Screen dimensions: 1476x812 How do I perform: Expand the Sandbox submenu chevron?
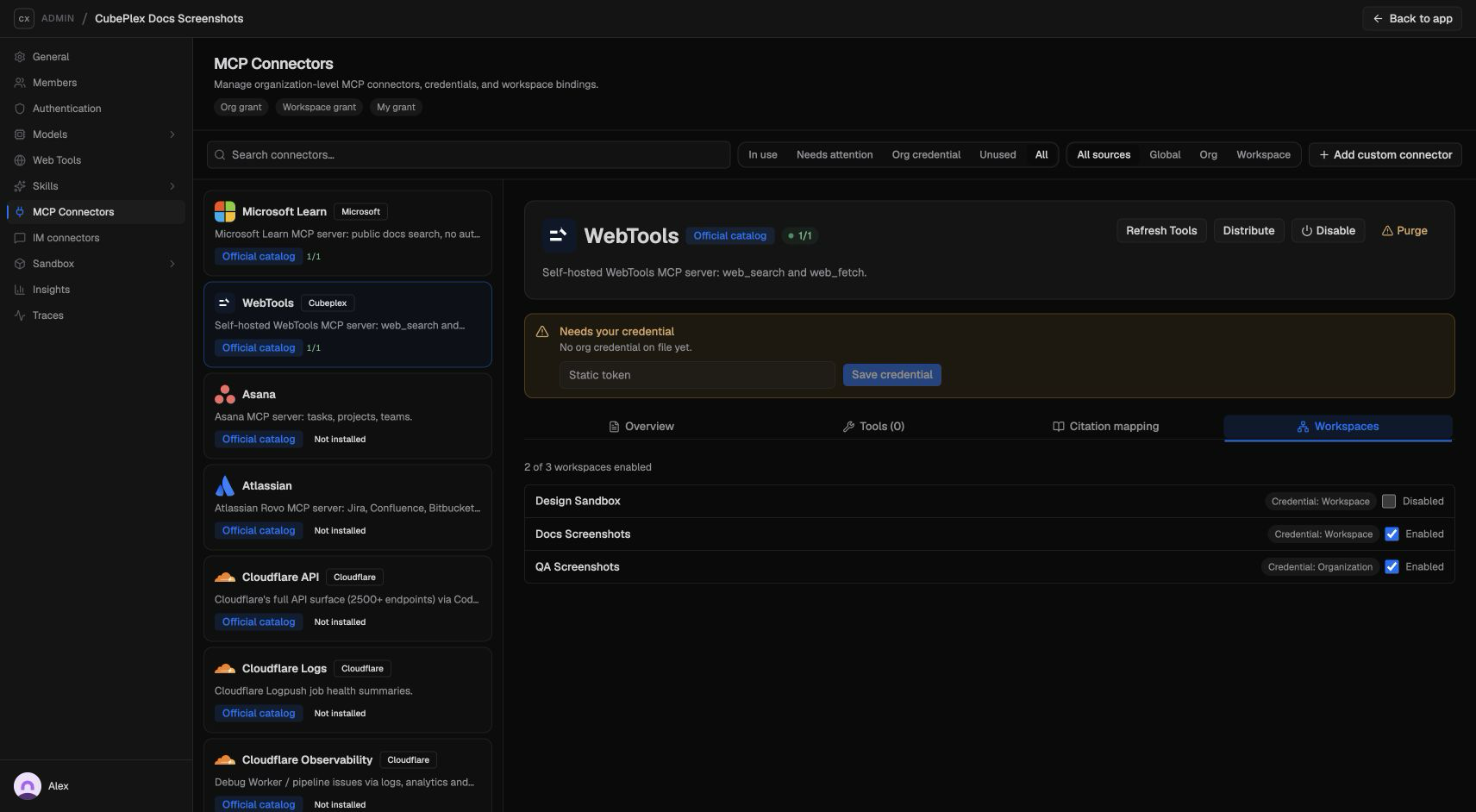(172, 264)
